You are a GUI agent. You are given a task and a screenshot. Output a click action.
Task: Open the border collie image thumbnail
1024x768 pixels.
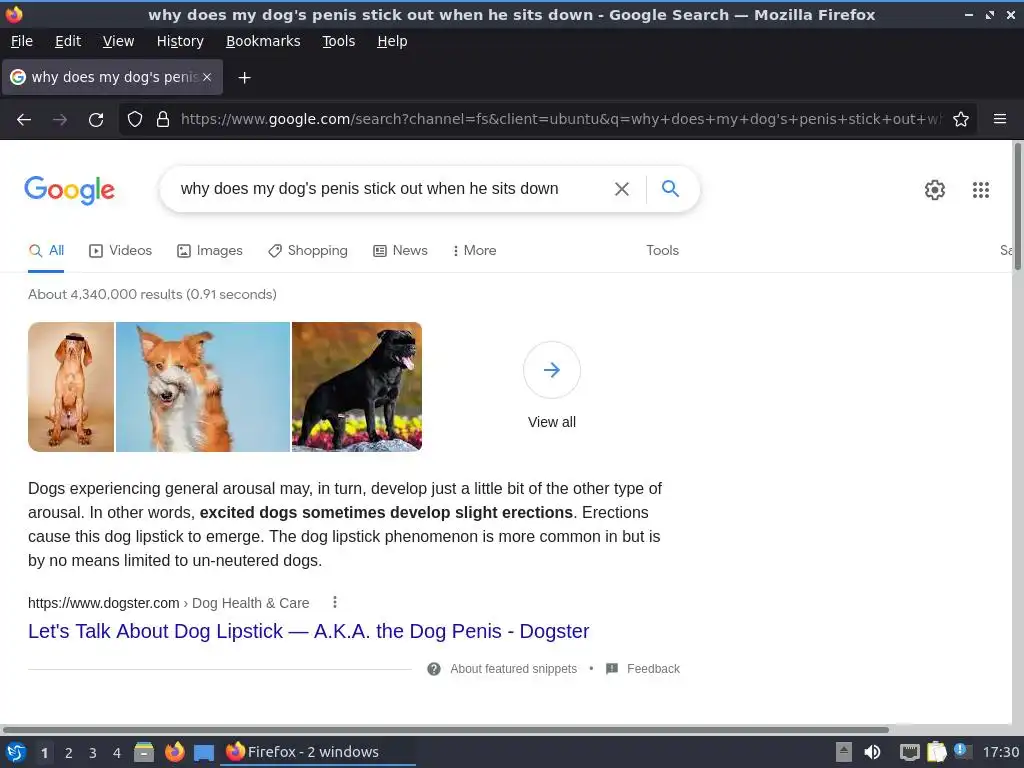(x=203, y=387)
